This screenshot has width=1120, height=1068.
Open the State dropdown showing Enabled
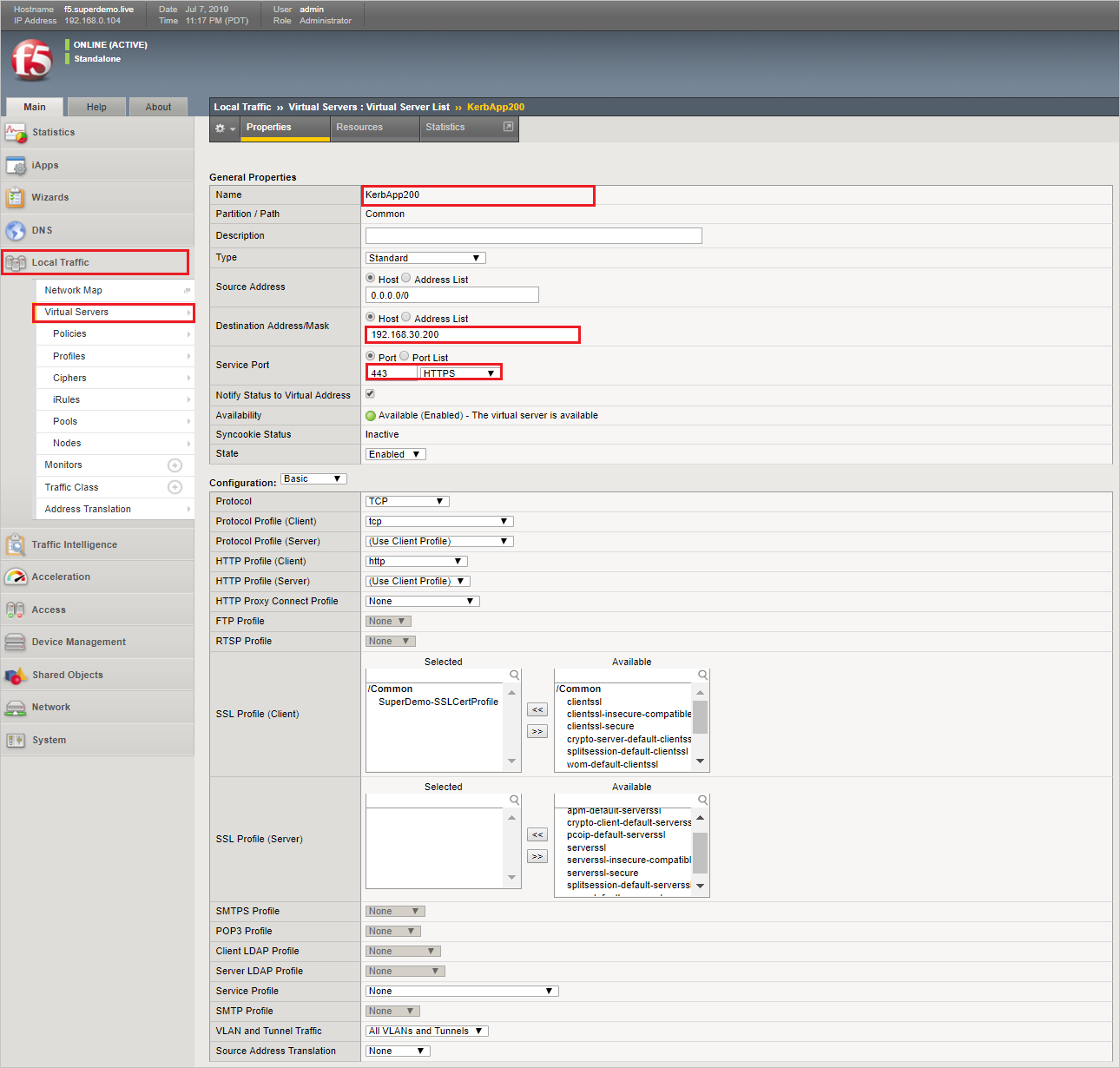pos(396,454)
